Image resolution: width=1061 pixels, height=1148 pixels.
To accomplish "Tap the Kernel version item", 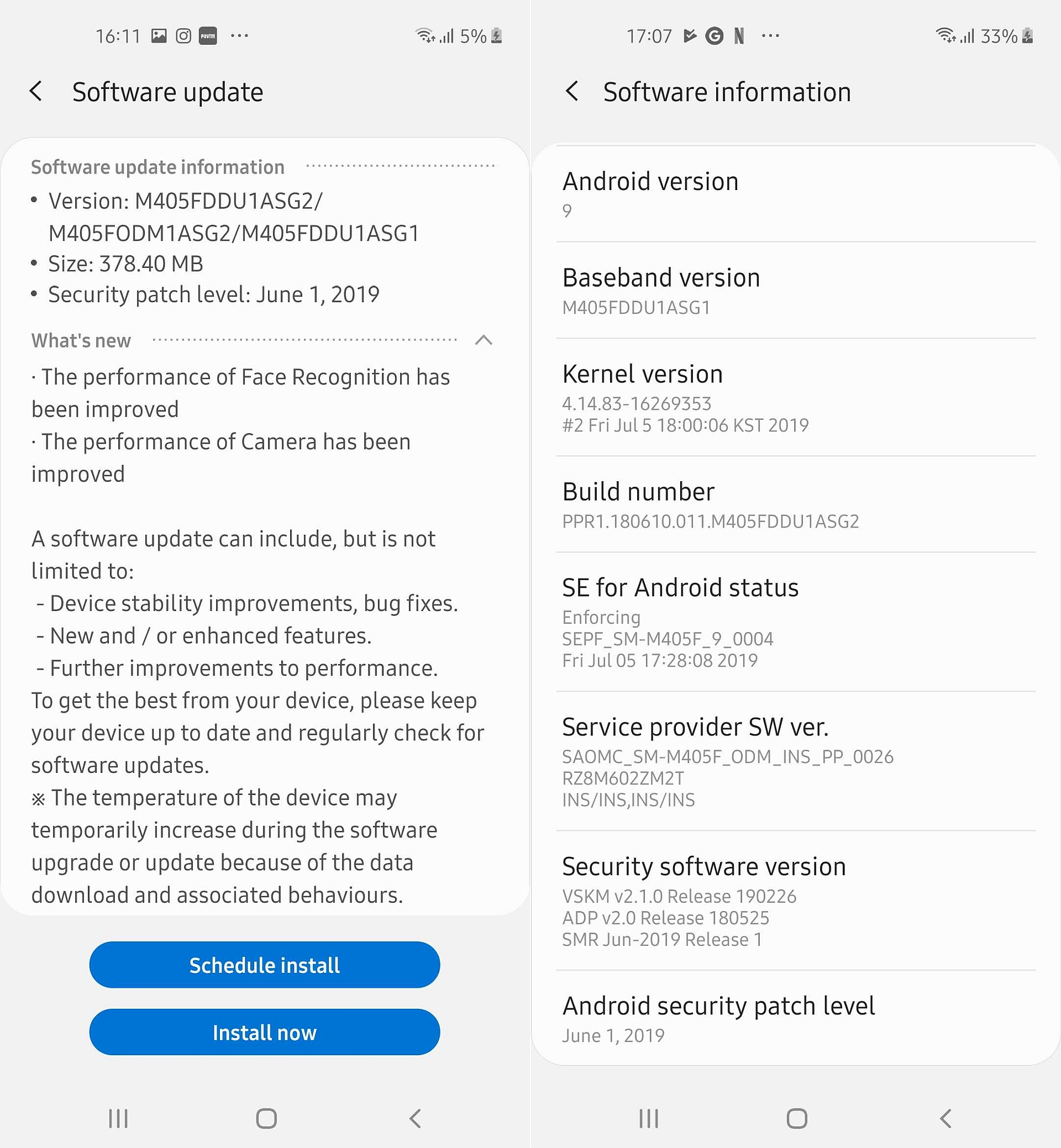I will point(796,397).
